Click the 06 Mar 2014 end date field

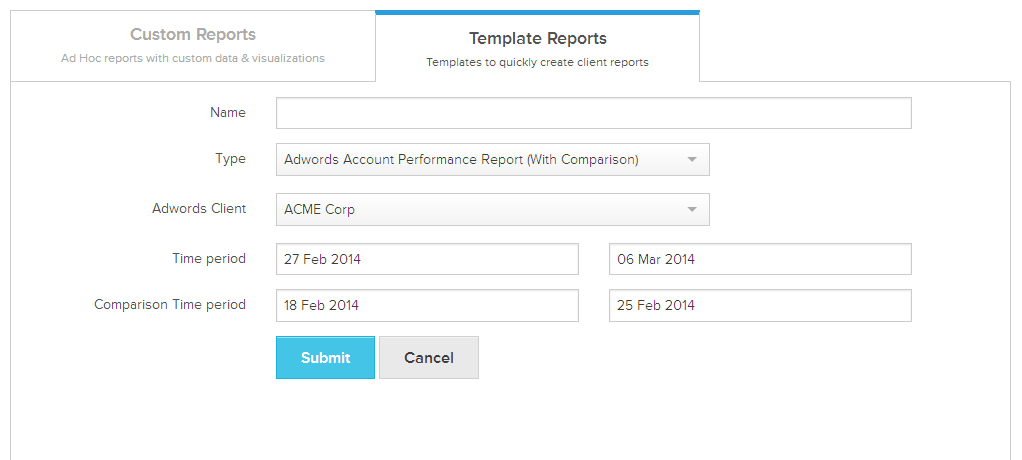click(759, 259)
